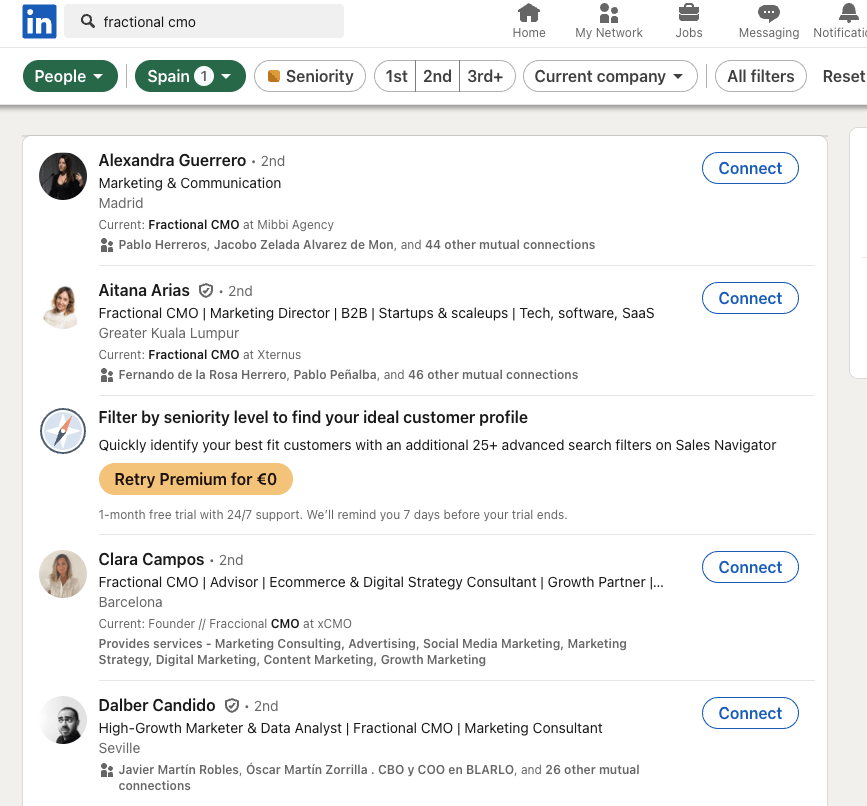Connect with Alexandra Guerrero

click(750, 168)
